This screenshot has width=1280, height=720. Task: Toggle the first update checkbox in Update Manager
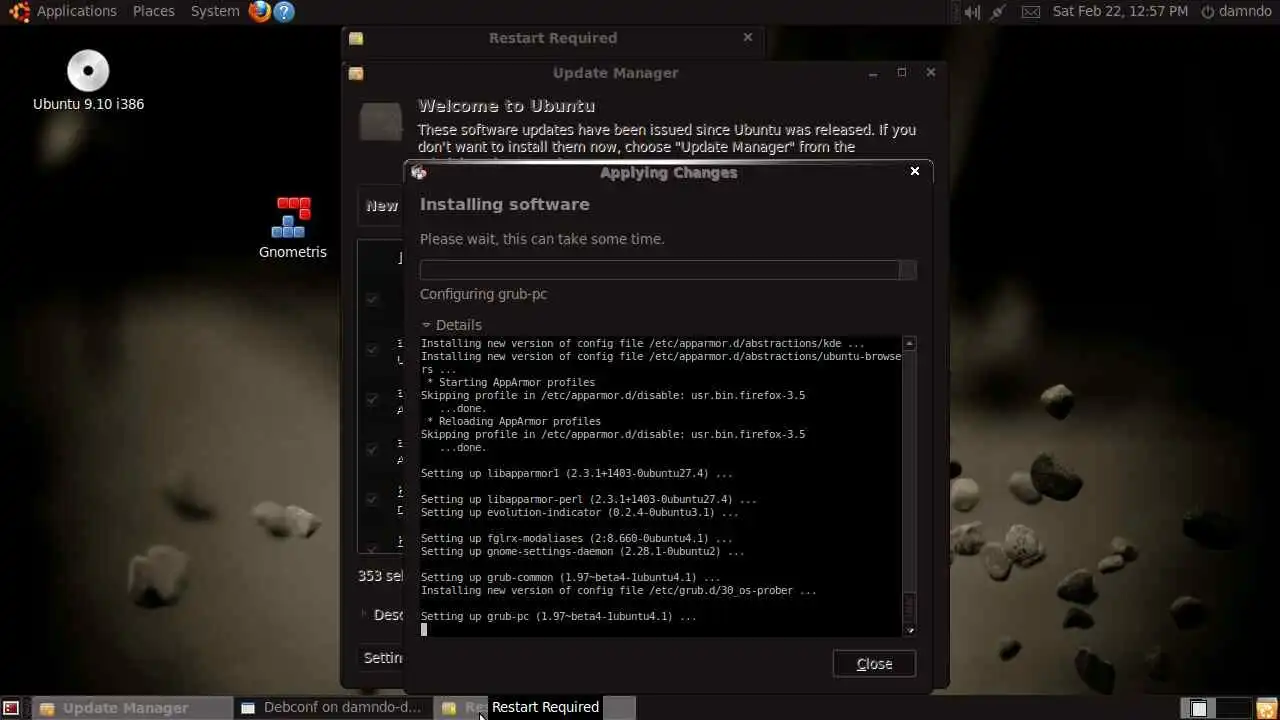click(x=372, y=299)
